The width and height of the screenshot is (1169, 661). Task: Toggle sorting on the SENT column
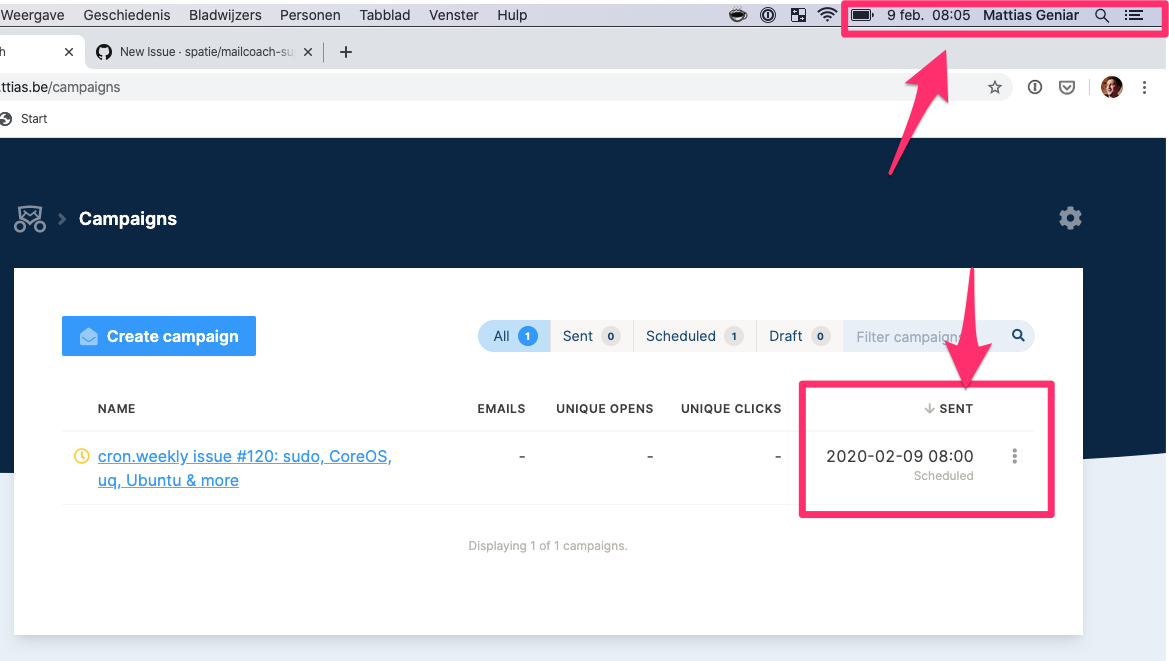(948, 408)
